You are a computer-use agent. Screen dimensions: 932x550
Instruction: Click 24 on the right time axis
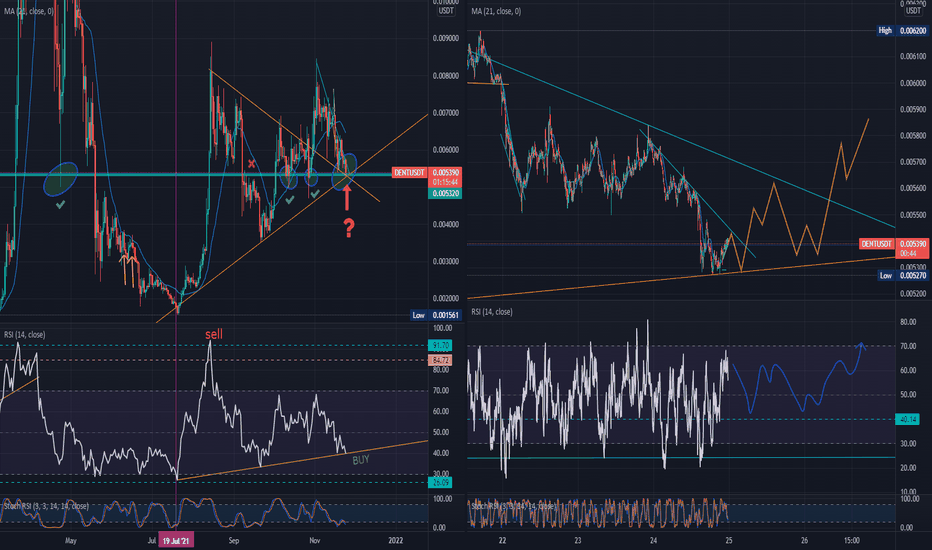point(653,540)
